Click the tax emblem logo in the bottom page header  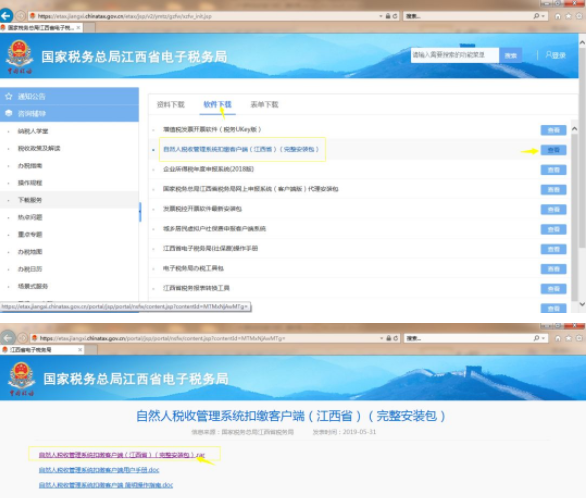pos(21,379)
